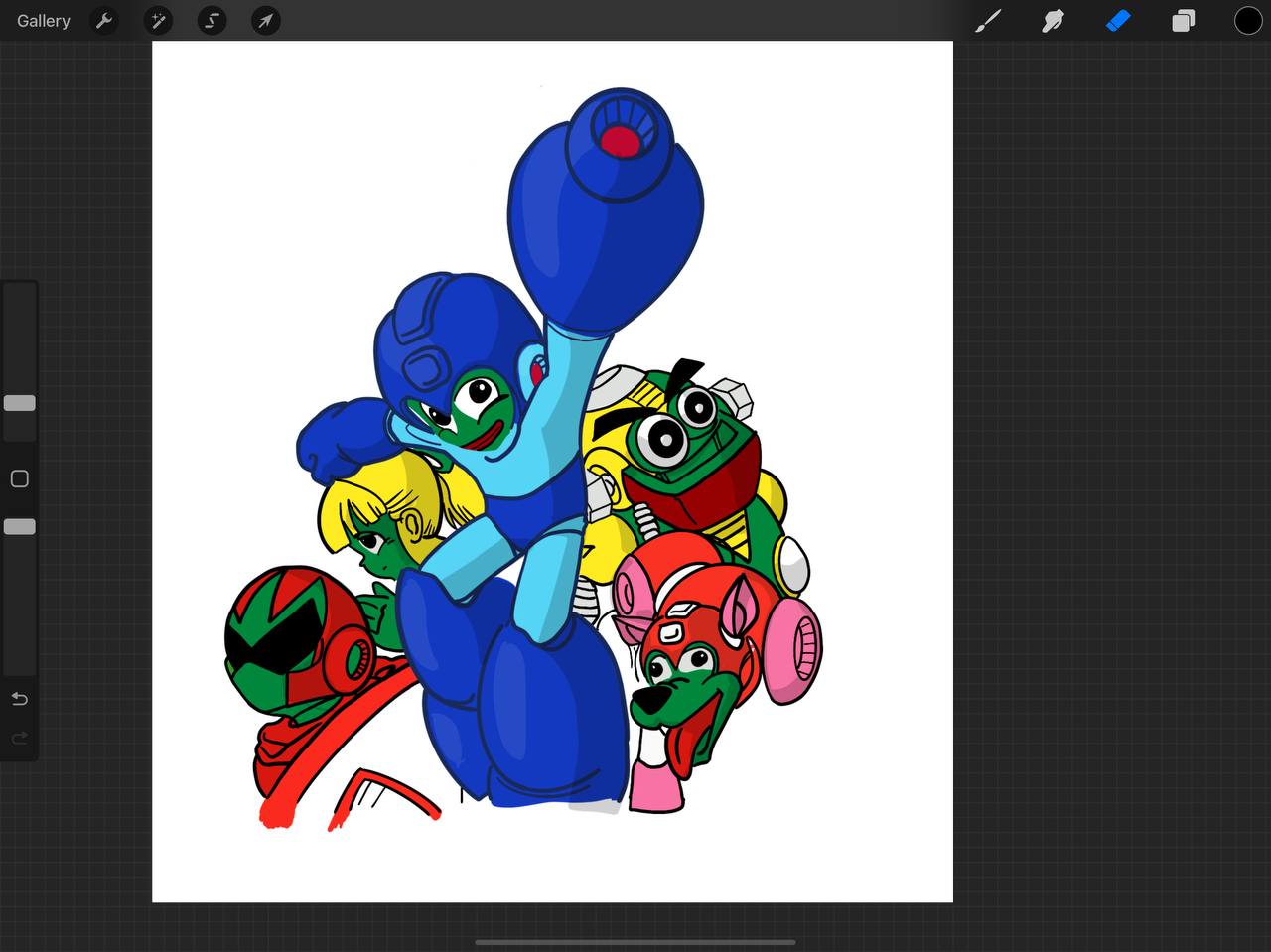The height and width of the screenshot is (952, 1271).
Task: Select the Eraser tool
Action: (1118, 21)
